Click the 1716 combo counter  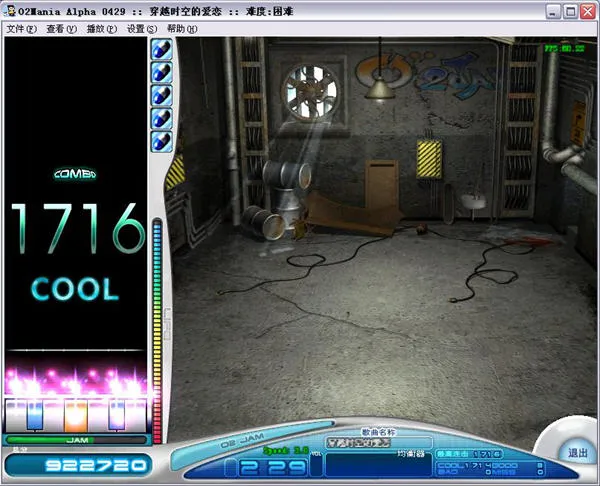coord(77,228)
